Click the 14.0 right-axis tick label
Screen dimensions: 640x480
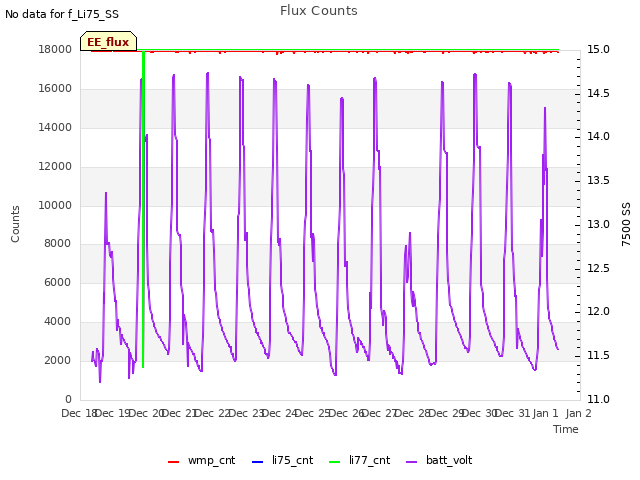tap(598, 136)
